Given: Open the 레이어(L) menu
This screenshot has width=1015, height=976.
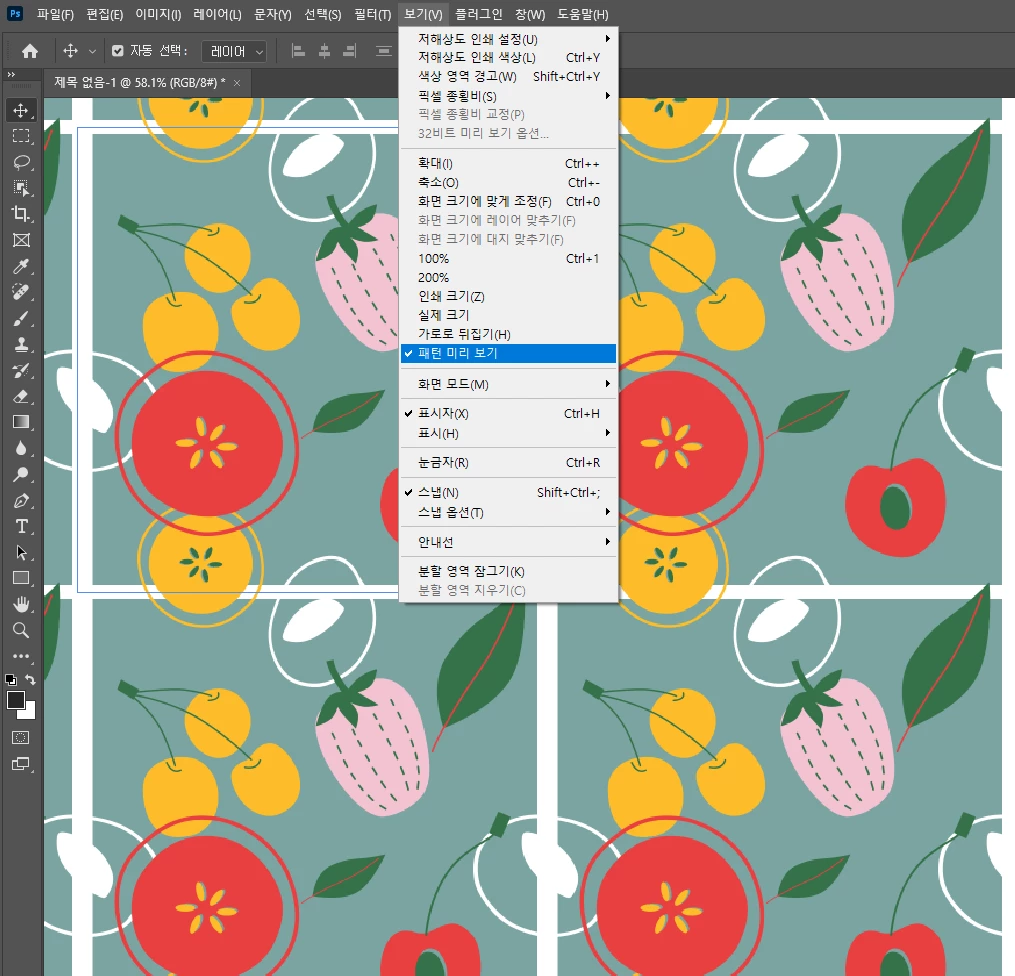Looking at the screenshot, I should (218, 14).
